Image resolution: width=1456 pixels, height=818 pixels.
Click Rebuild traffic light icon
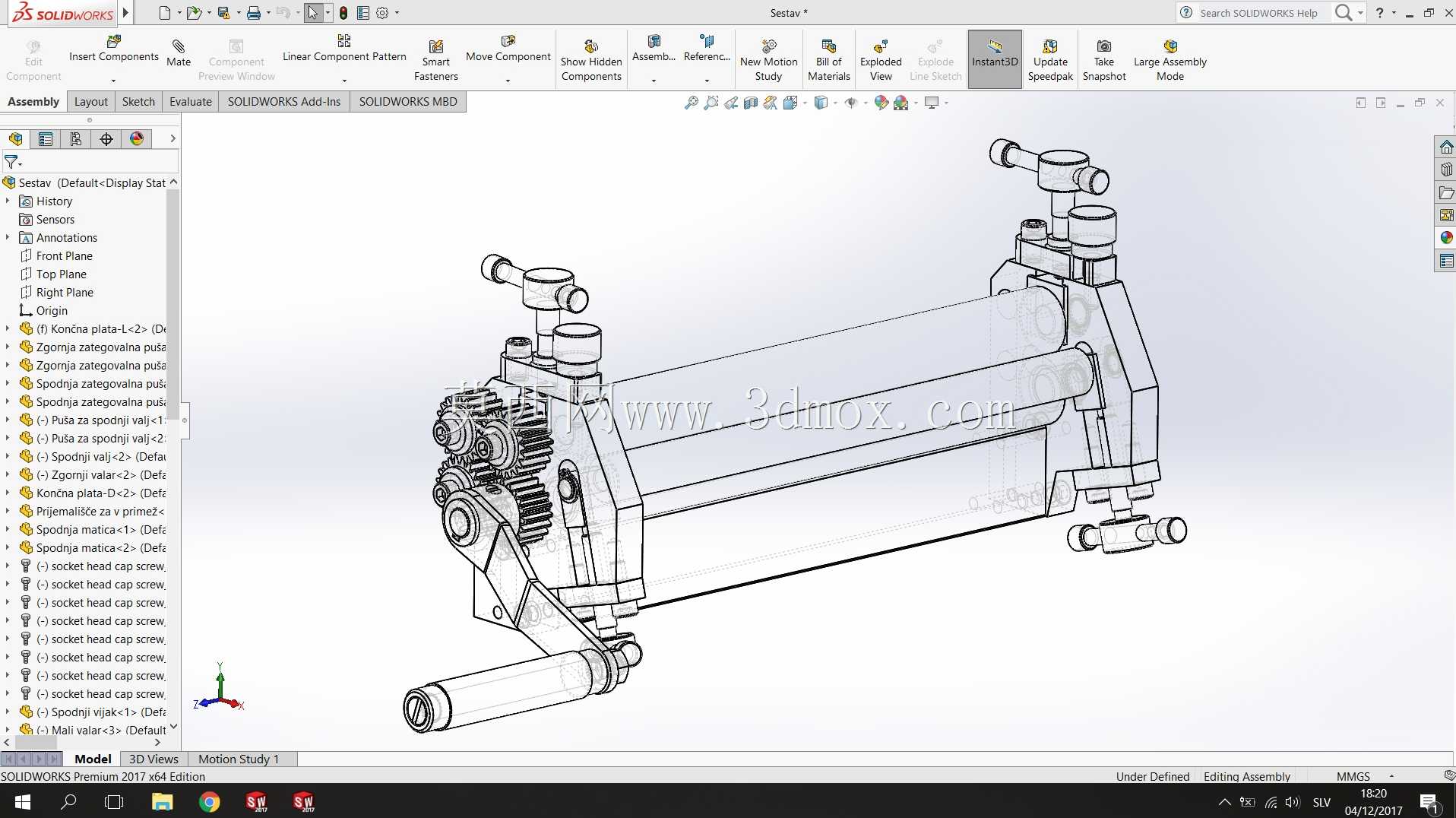coord(343,13)
